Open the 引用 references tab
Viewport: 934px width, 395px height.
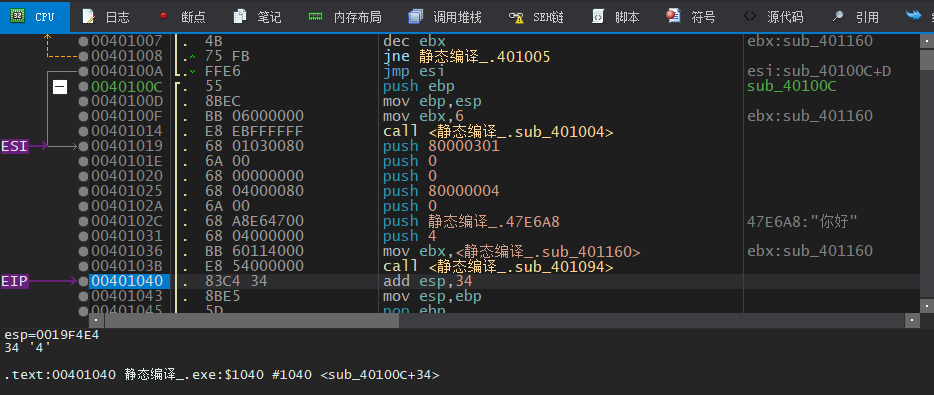coord(855,17)
